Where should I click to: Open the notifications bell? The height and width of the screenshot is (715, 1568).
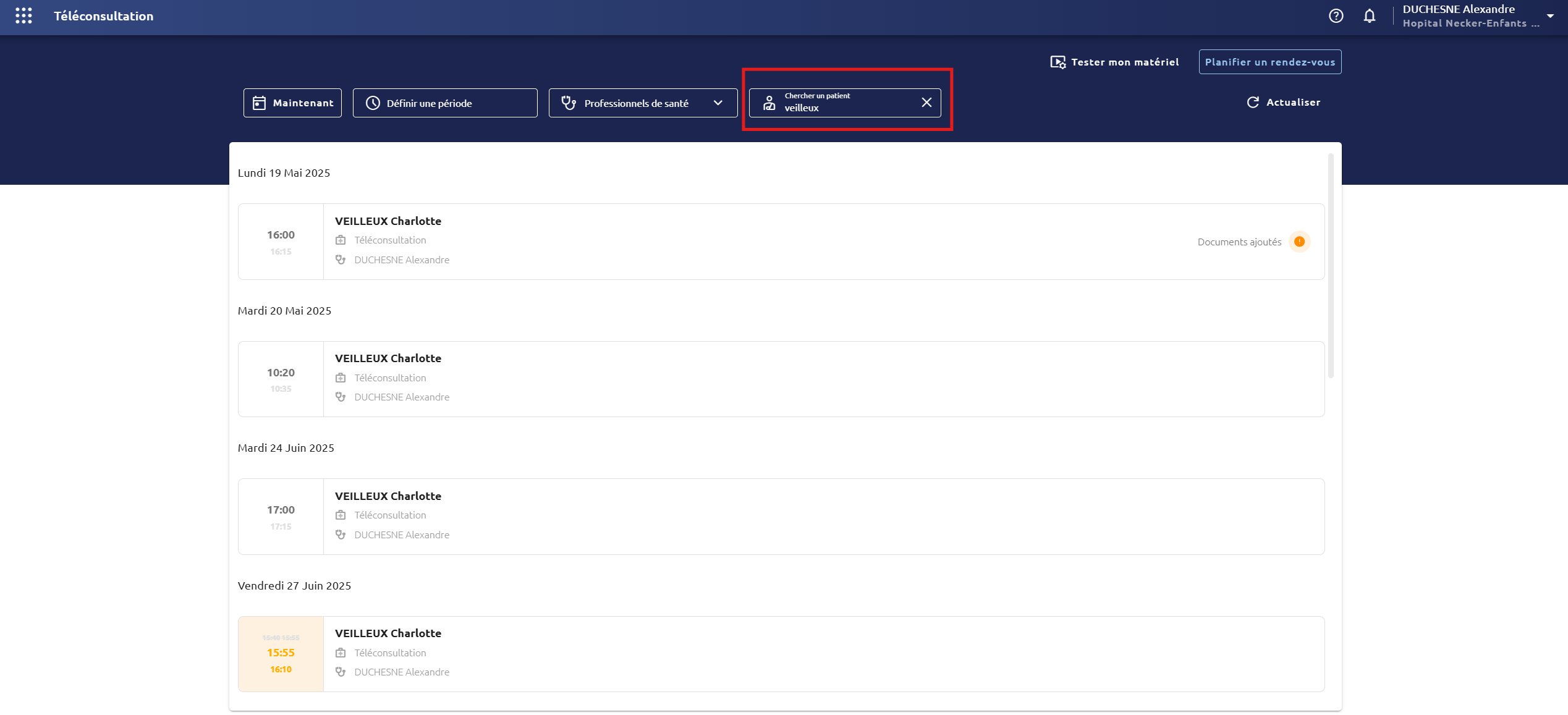click(1369, 16)
